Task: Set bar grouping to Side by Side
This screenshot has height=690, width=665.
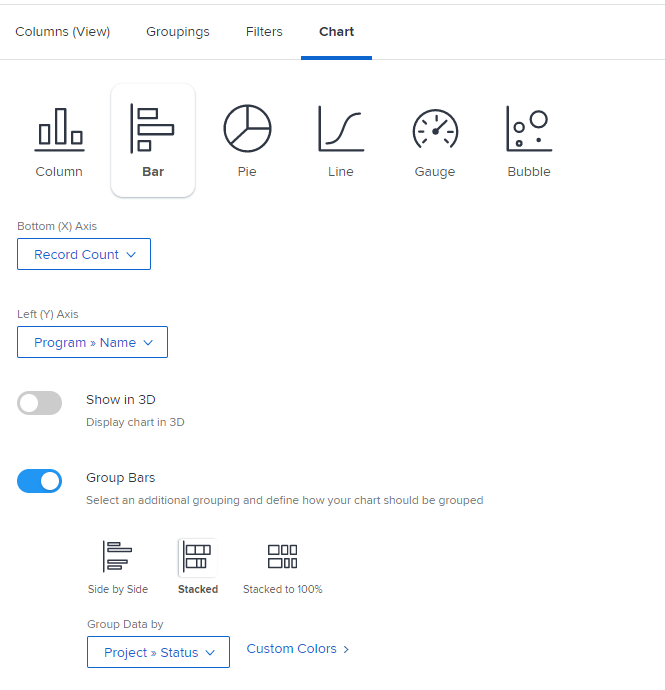Action: [118, 557]
